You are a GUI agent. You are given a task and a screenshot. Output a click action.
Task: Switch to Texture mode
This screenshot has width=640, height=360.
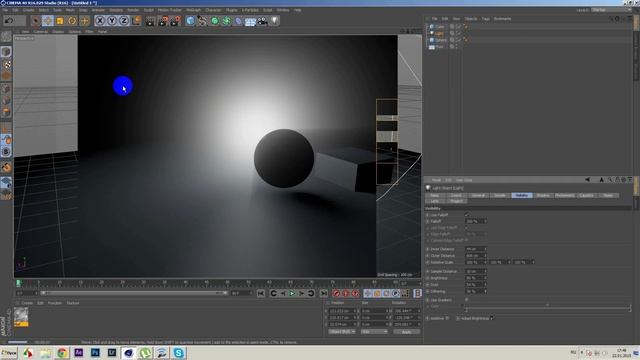pos(6,64)
